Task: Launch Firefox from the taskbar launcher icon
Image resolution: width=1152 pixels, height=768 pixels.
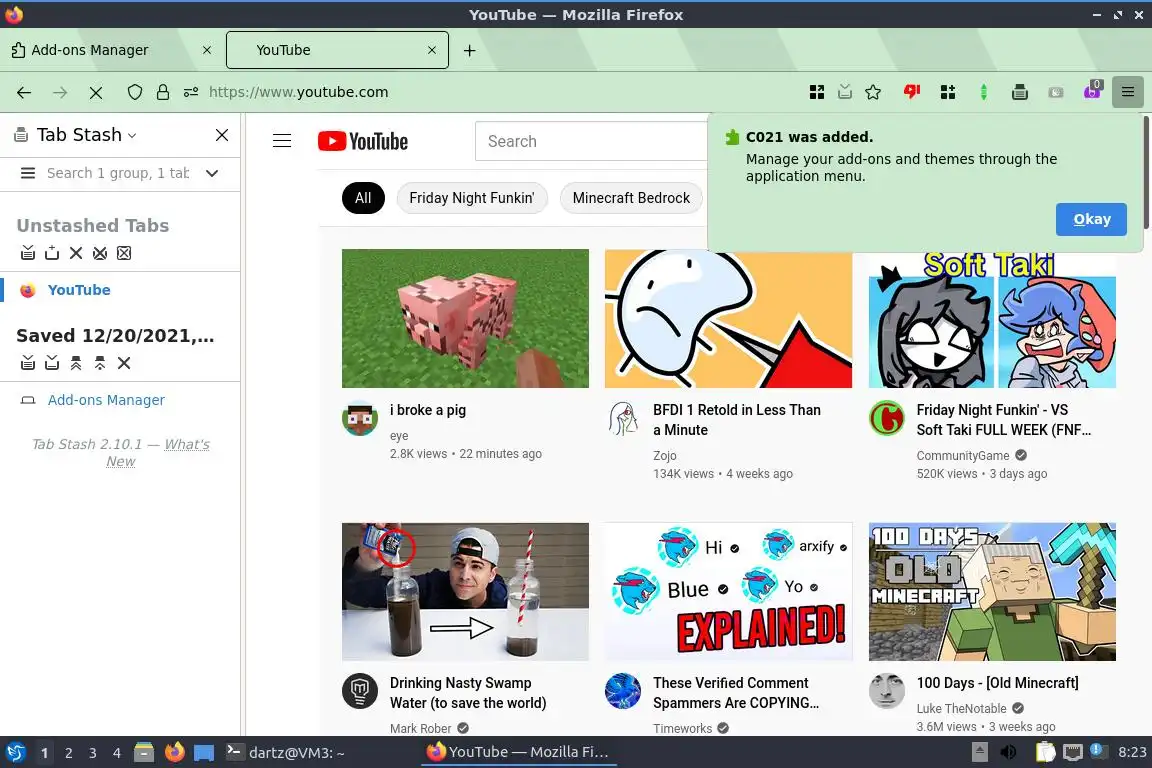Action: [174, 752]
